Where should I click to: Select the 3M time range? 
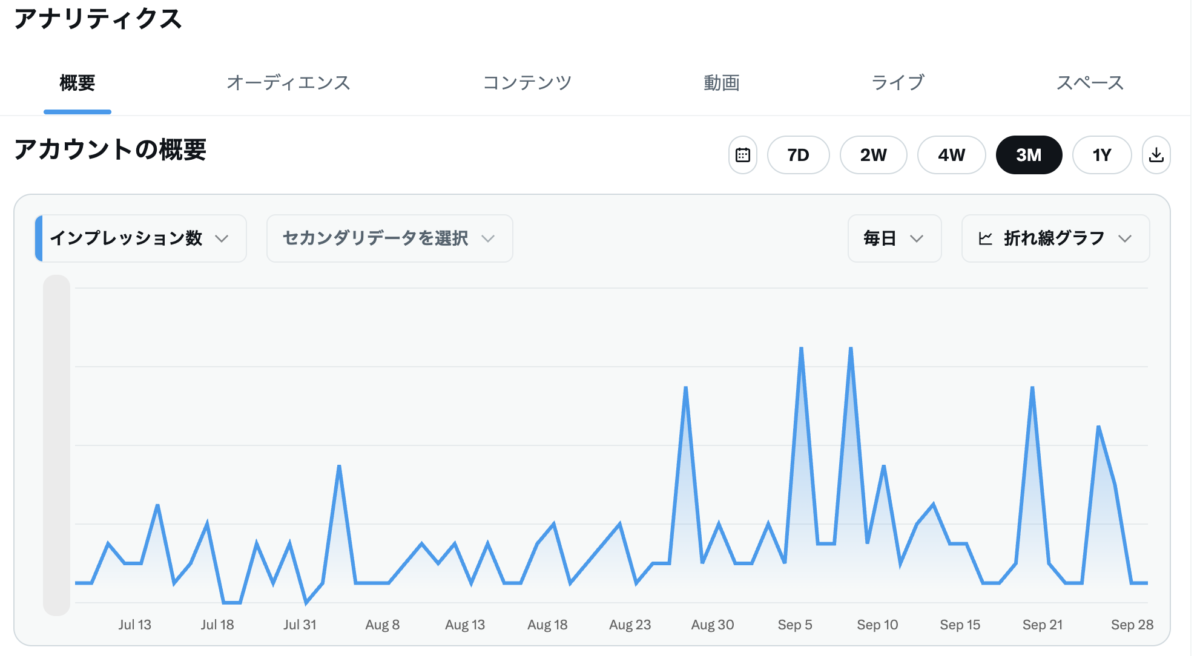click(x=1029, y=155)
